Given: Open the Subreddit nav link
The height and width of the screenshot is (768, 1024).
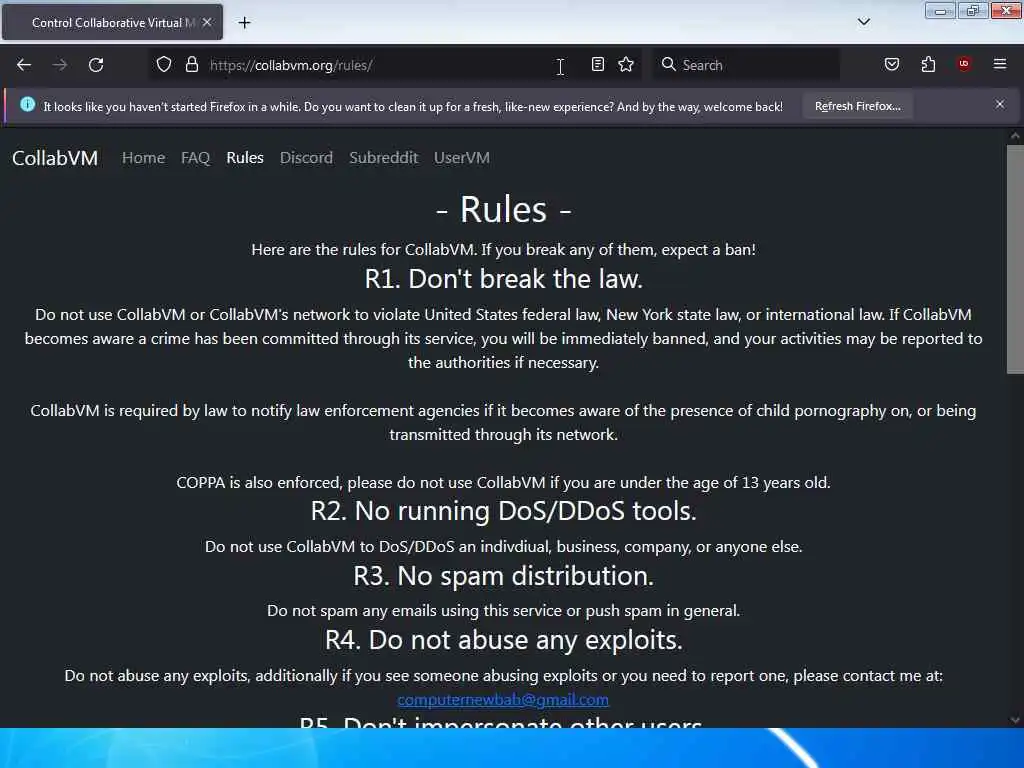Looking at the screenshot, I should coord(383,158).
